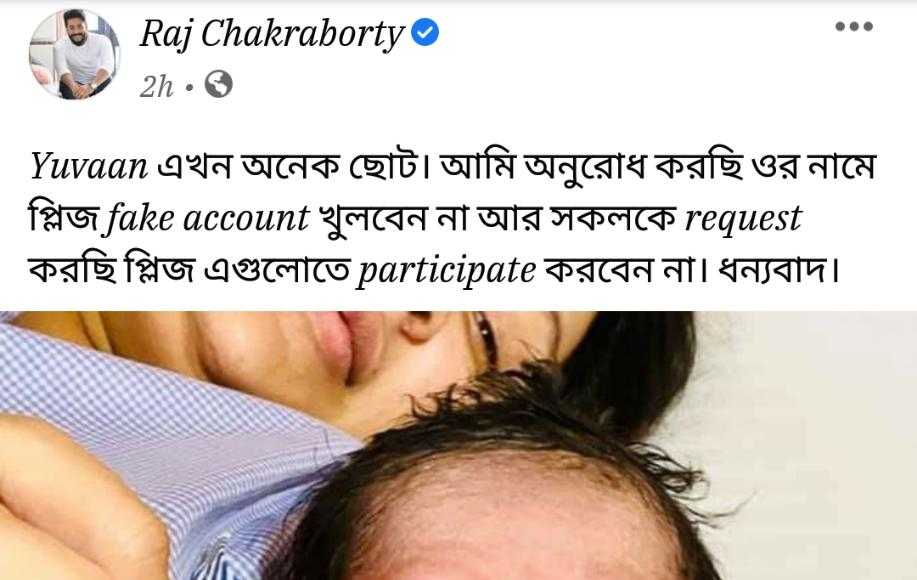Open the attached baby photo

click(458, 446)
